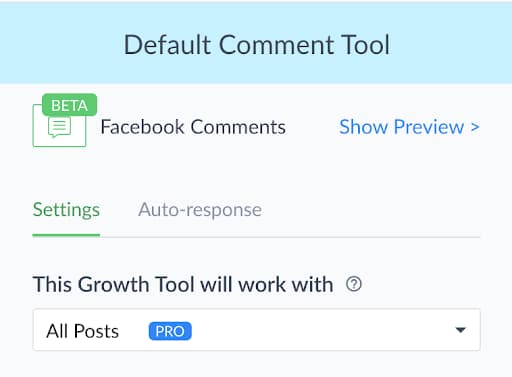512x377 pixels.
Task: Click the blue PRO badge
Action: 170,331
